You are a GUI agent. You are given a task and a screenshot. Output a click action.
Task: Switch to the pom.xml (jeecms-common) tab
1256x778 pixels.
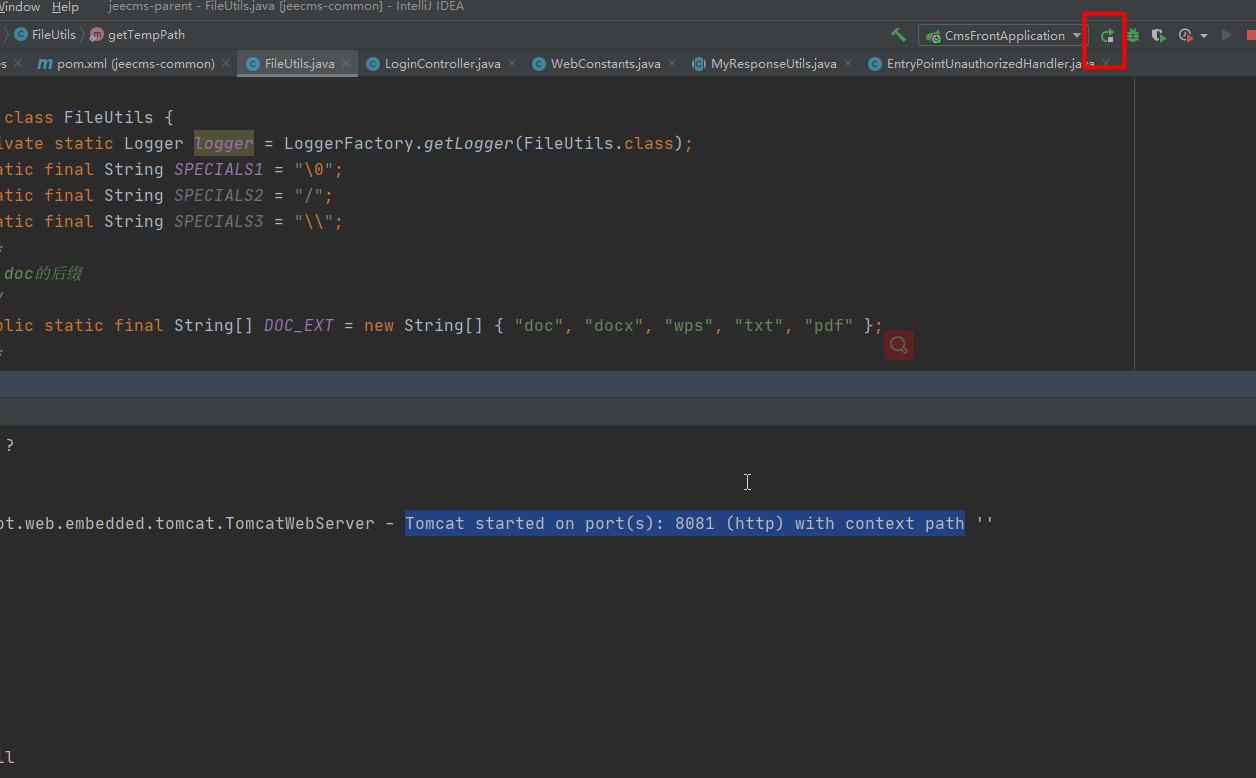tap(135, 64)
